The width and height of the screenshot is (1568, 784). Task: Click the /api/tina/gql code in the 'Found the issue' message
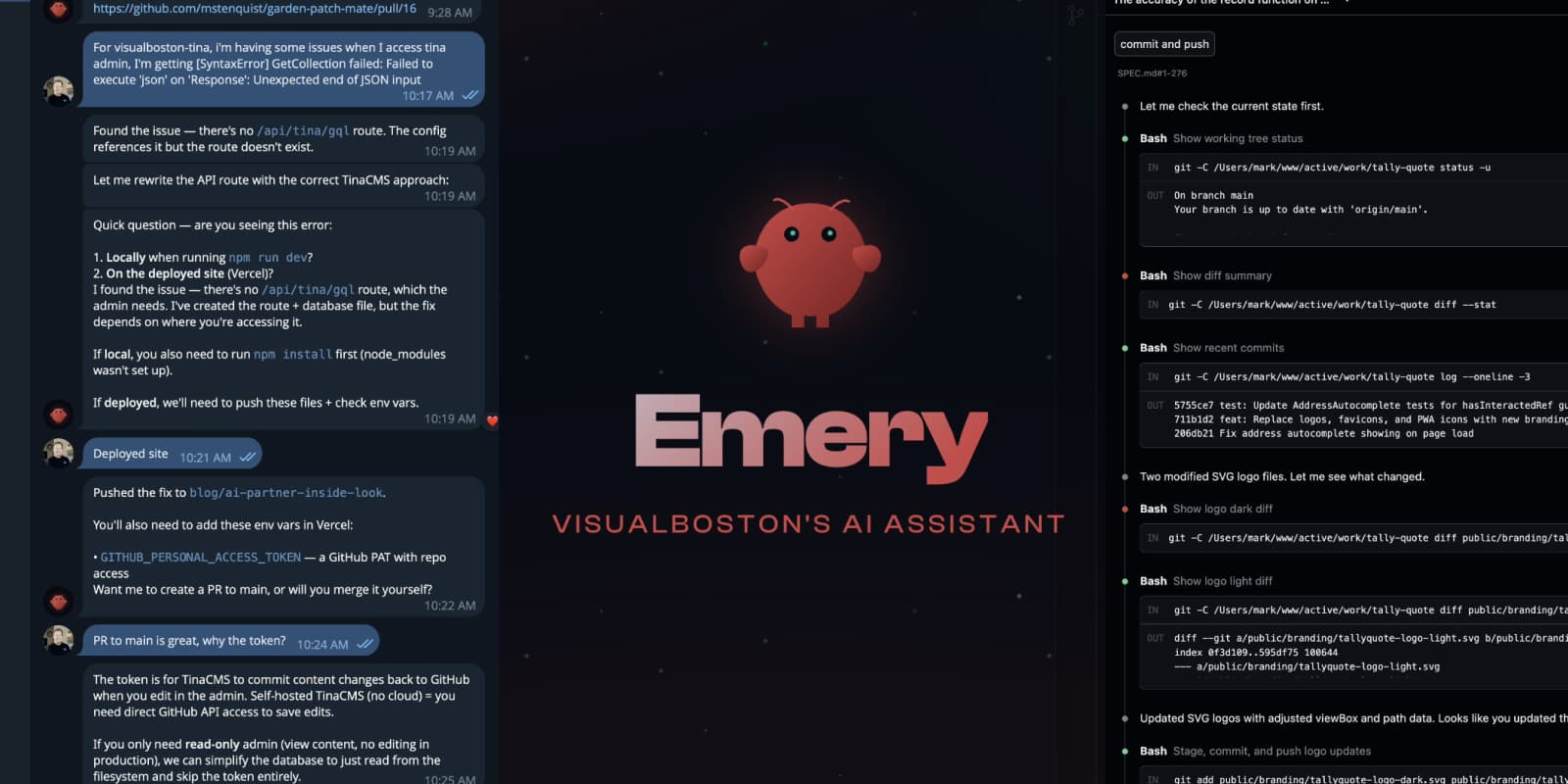(303, 130)
